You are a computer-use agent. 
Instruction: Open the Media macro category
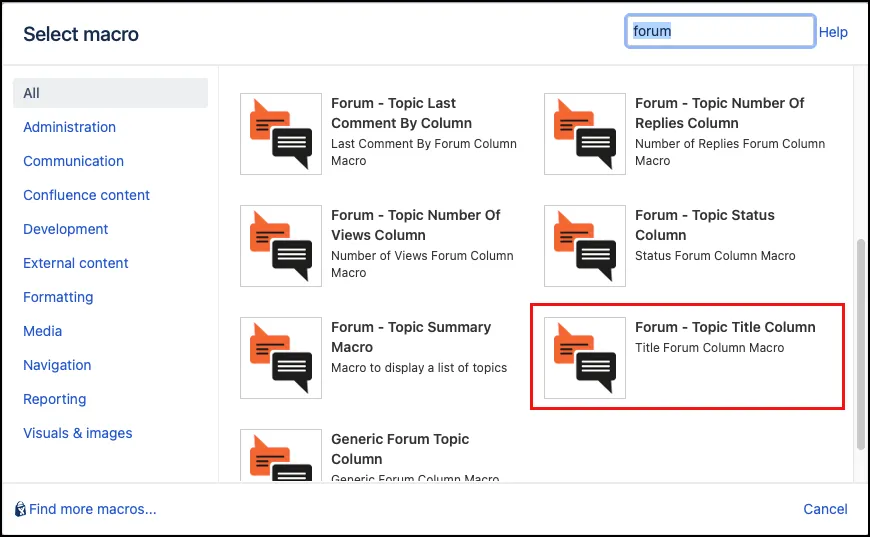[43, 331]
